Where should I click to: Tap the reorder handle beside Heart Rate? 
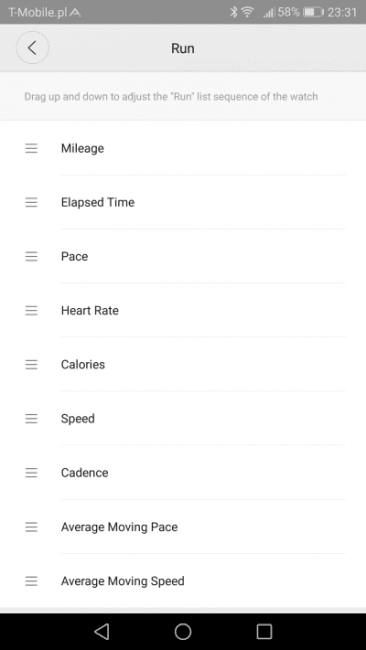(x=32, y=310)
